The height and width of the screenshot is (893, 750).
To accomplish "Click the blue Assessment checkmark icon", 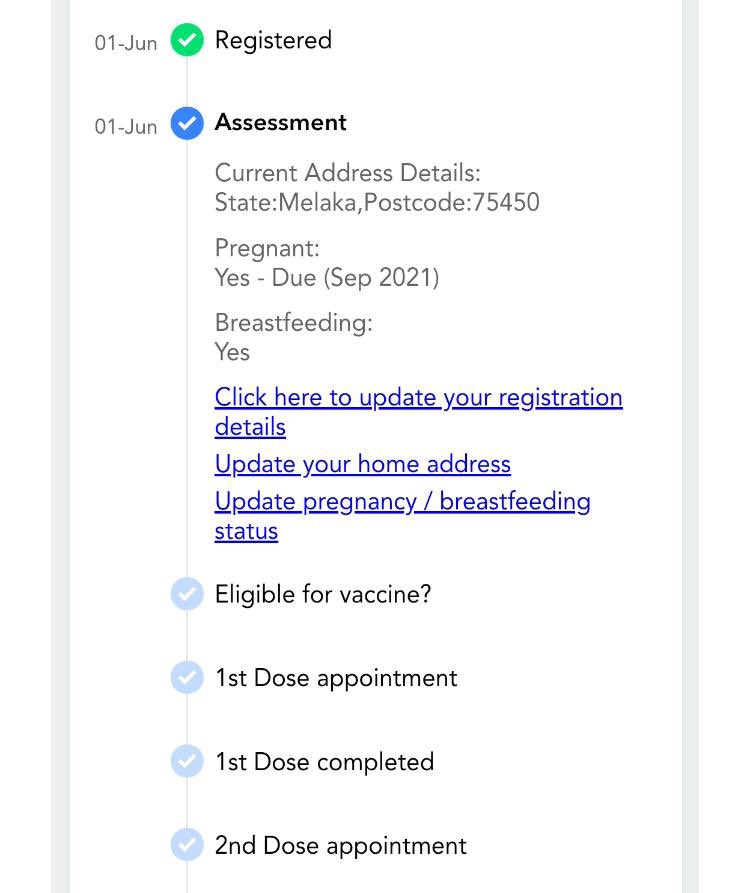I will 187,123.
